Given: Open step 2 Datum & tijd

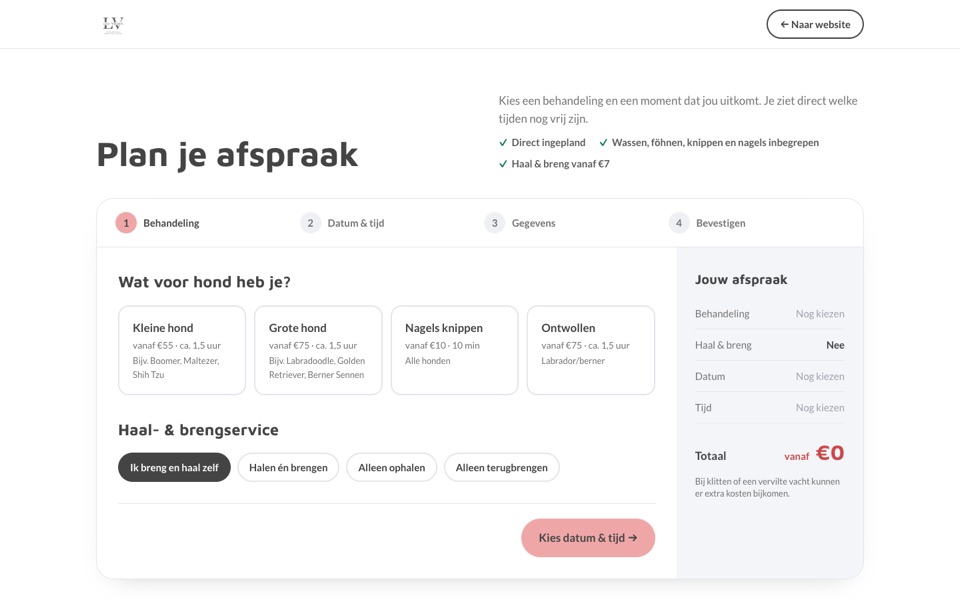Looking at the screenshot, I should (x=342, y=223).
